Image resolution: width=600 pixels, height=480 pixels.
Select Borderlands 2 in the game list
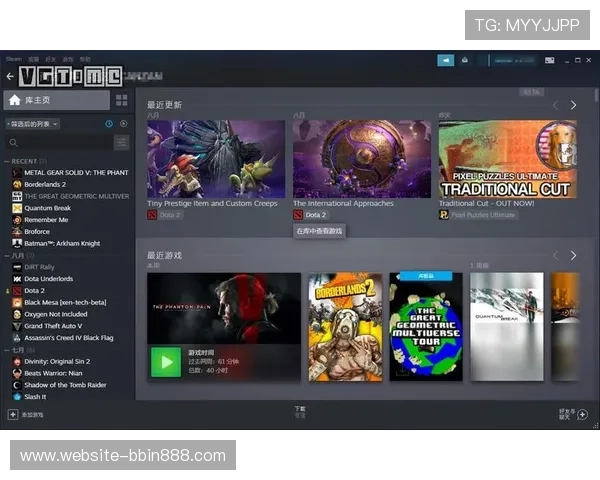(45, 184)
